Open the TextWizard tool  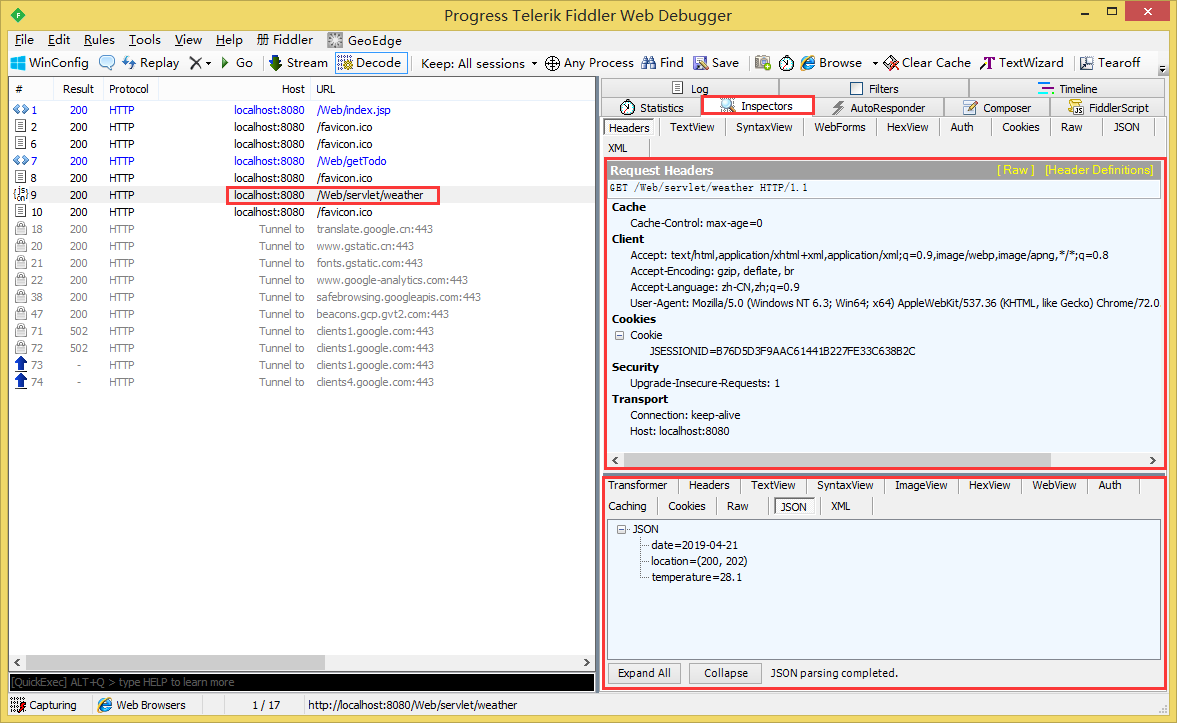(1022, 63)
